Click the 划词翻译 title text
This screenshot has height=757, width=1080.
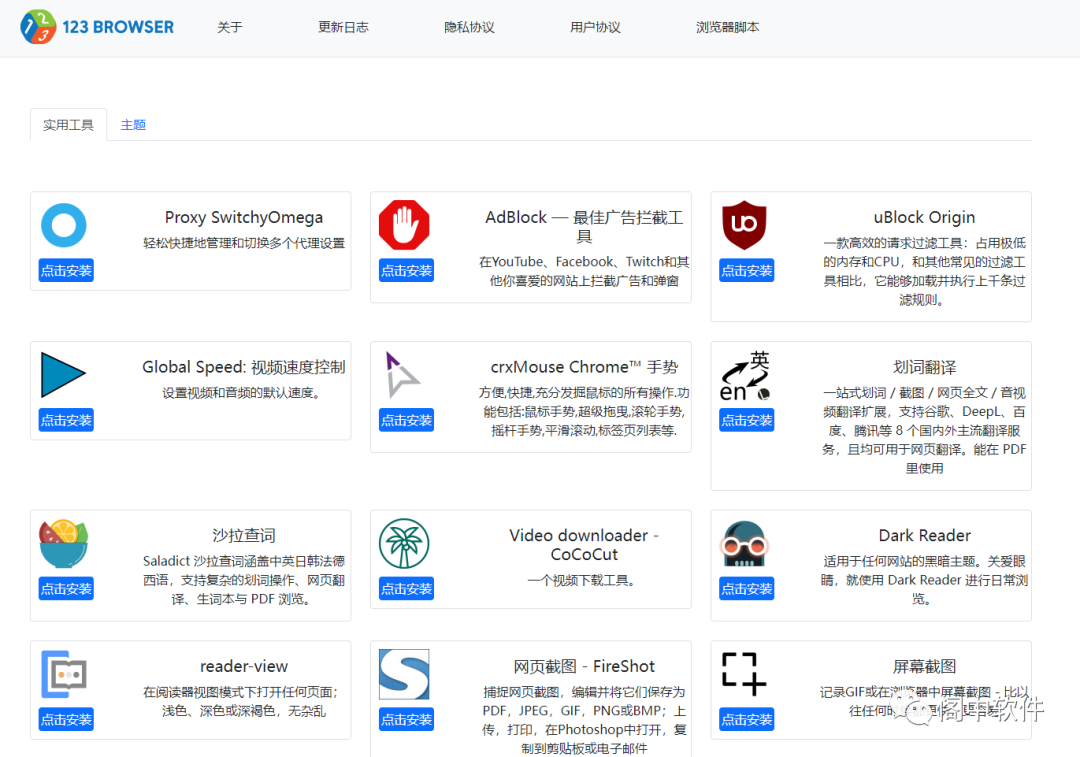pyautogui.click(x=924, y=366)
